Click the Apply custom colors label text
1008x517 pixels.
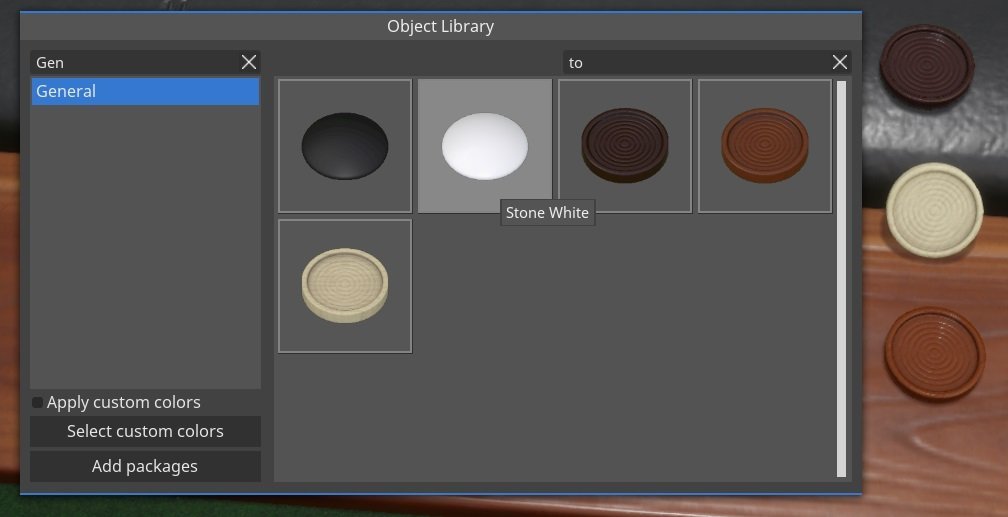[x=124, y=402]
